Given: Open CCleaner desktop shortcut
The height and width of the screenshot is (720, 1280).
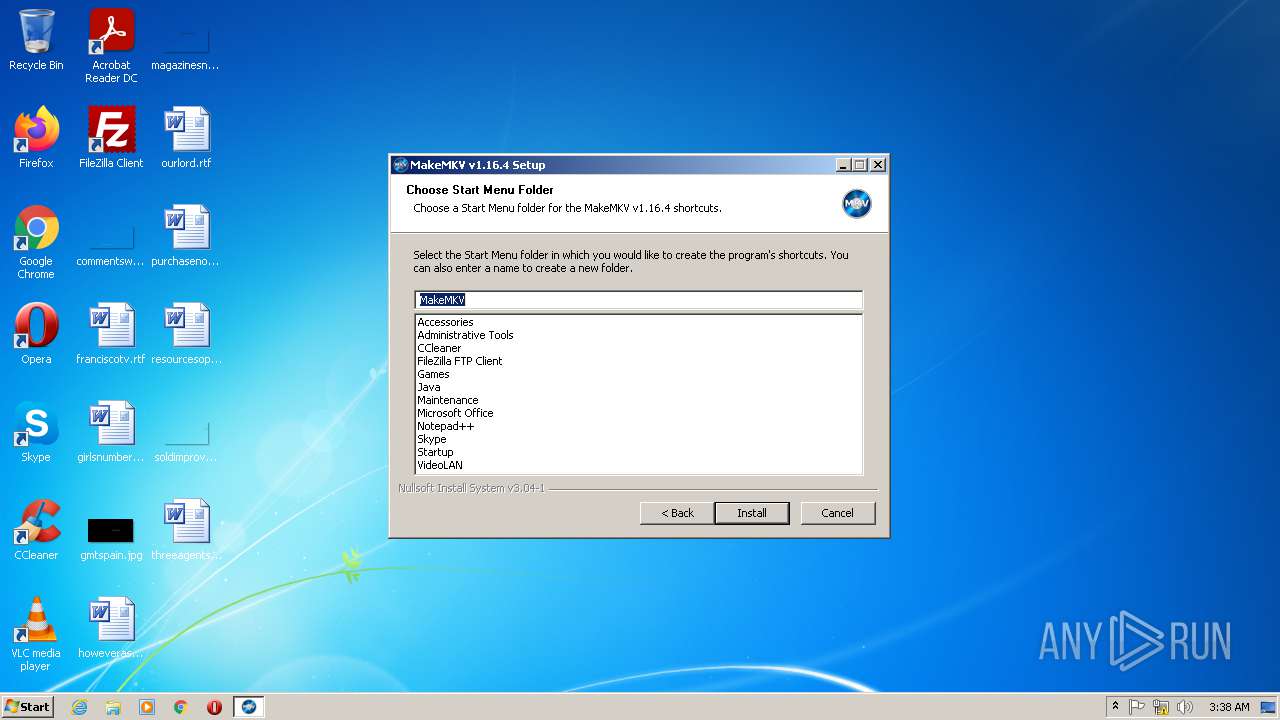Looking at the screenshot, I should [x=36, y=530].
